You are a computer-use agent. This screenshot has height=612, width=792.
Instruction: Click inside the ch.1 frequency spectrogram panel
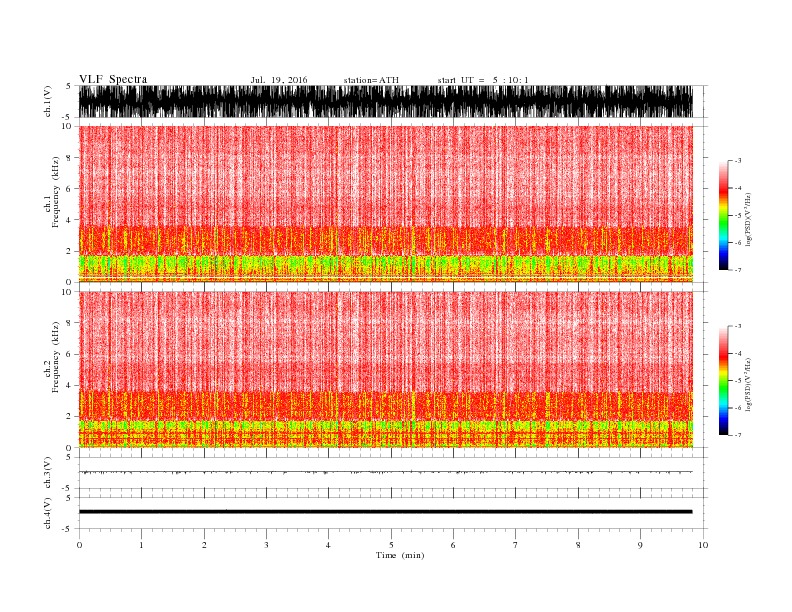click(385, 204)
